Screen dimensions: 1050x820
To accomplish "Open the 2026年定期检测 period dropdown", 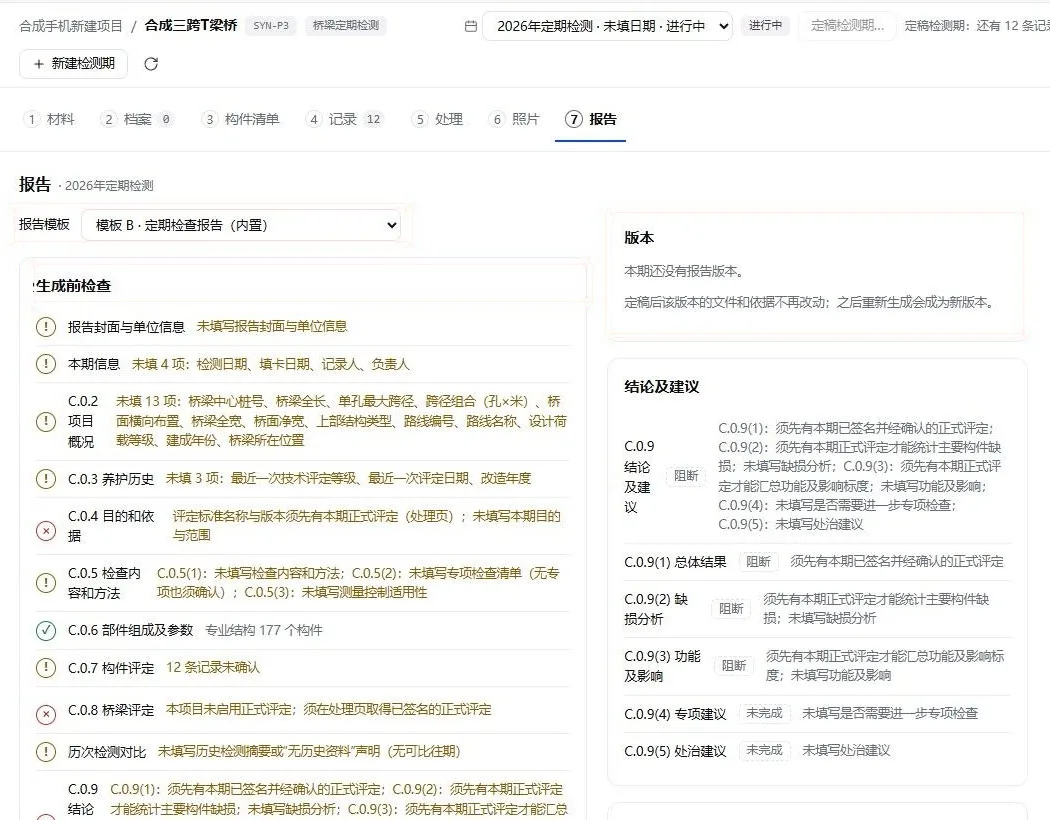I will [607, 26].
